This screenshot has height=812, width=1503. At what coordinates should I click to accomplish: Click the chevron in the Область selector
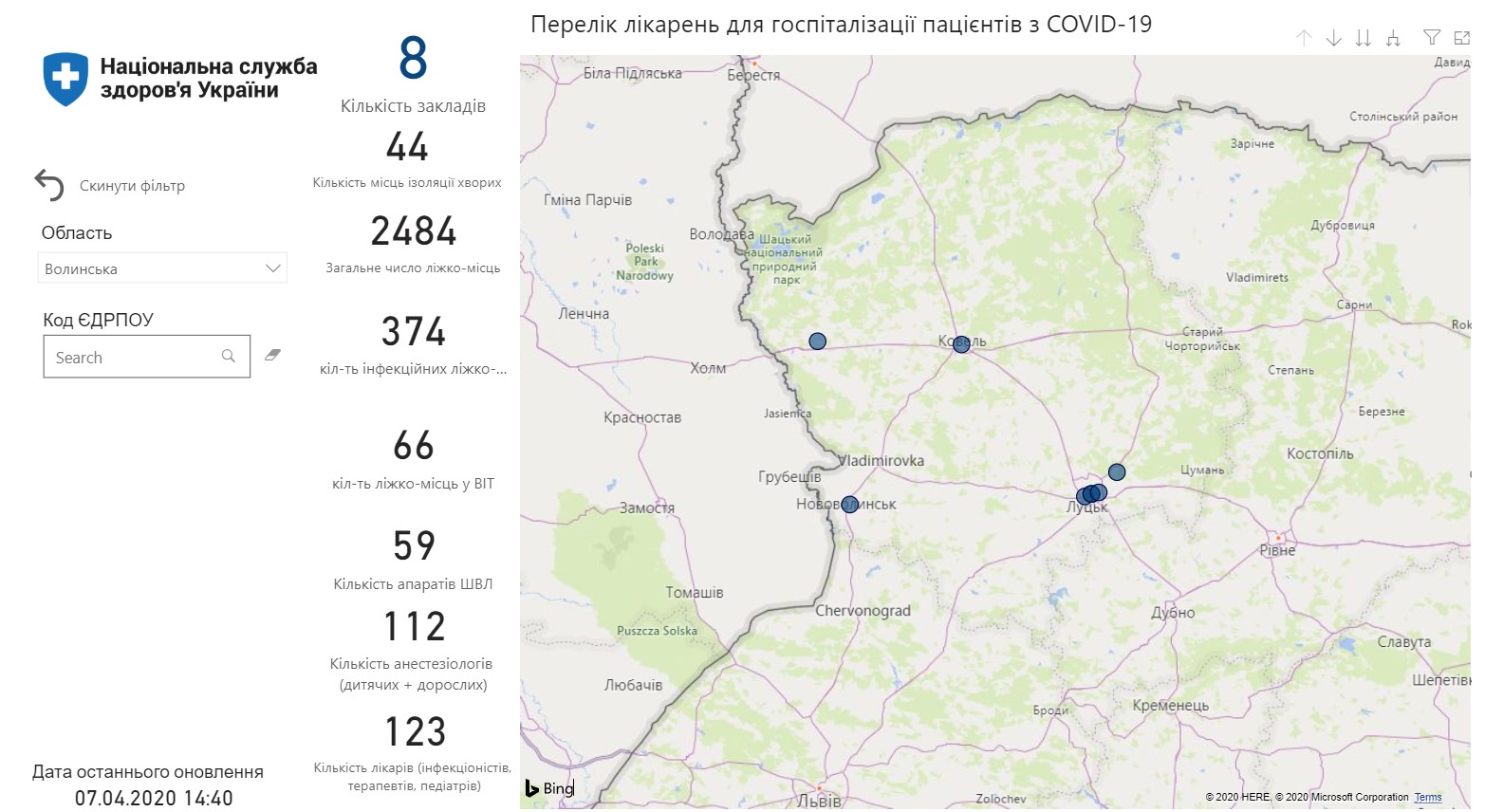coord(273,268)
